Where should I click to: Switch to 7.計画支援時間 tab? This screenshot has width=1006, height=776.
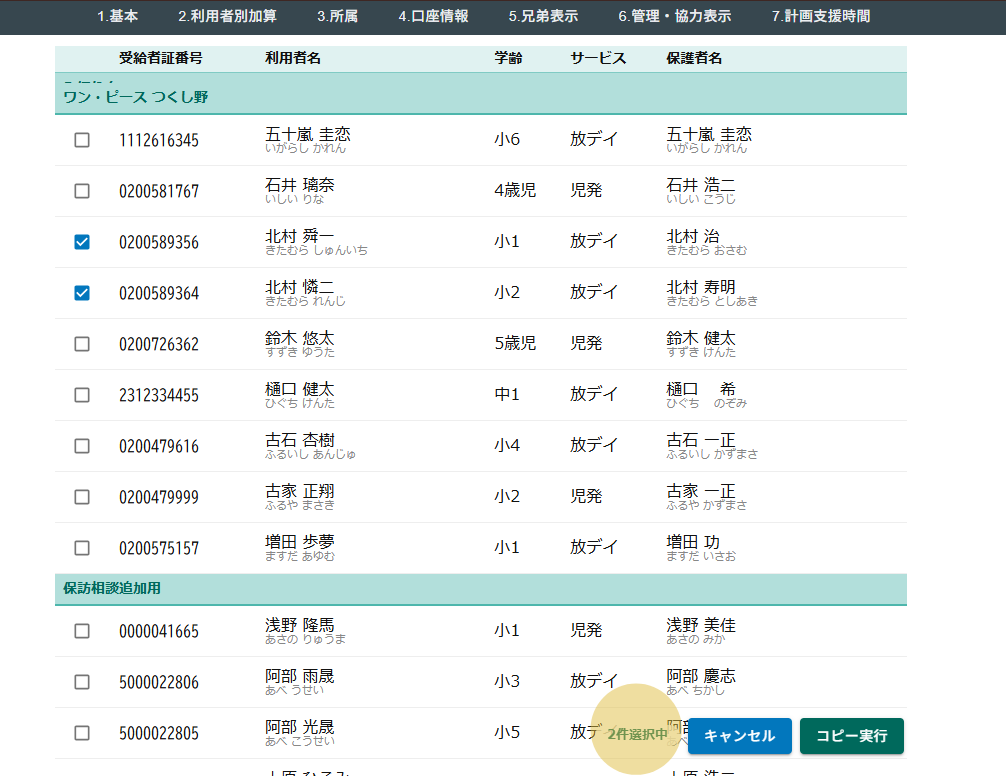[x=821, y=16]
